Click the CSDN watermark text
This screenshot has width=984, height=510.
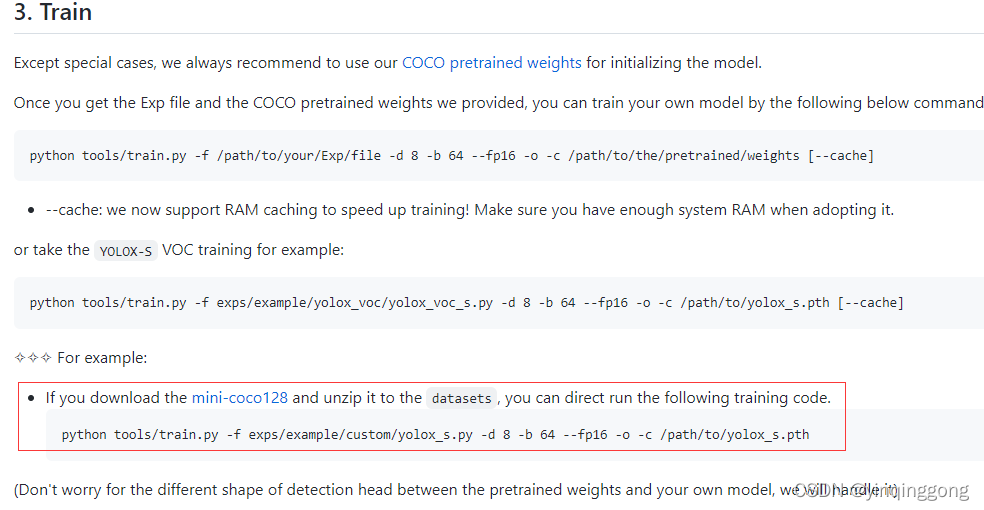coord(882,490)
